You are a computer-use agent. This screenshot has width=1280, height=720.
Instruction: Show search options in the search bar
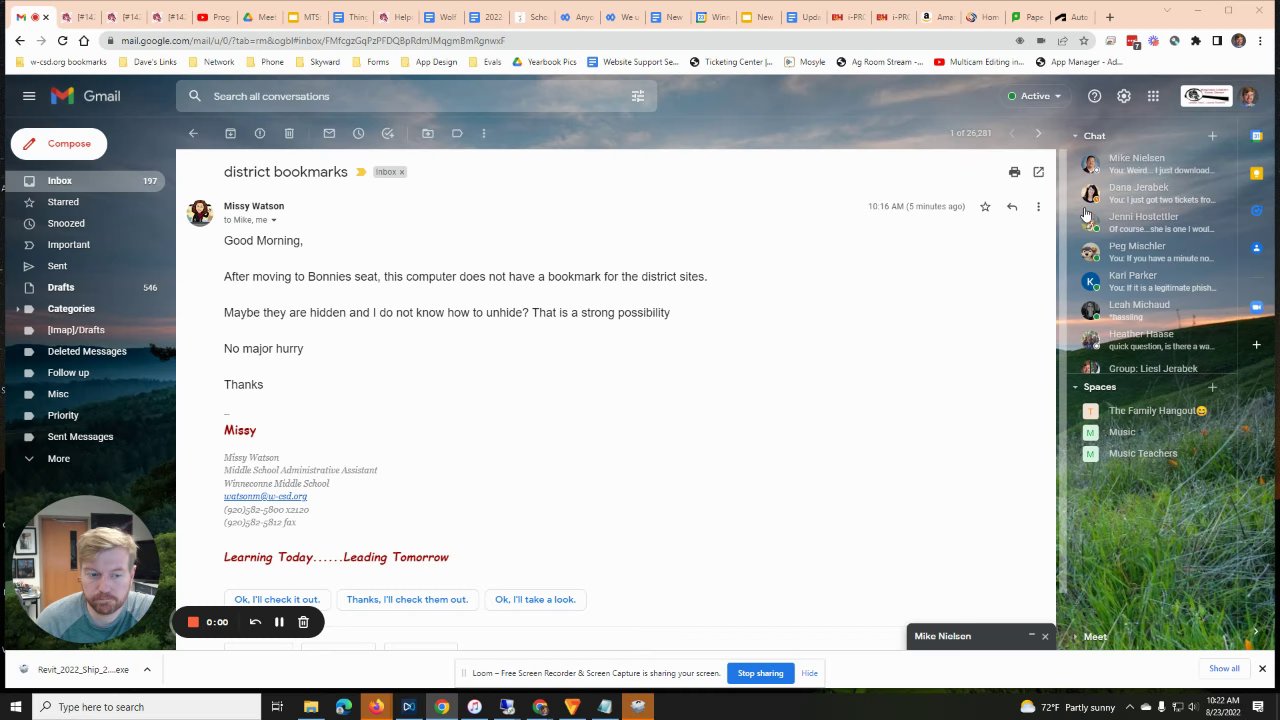(638, 96)
